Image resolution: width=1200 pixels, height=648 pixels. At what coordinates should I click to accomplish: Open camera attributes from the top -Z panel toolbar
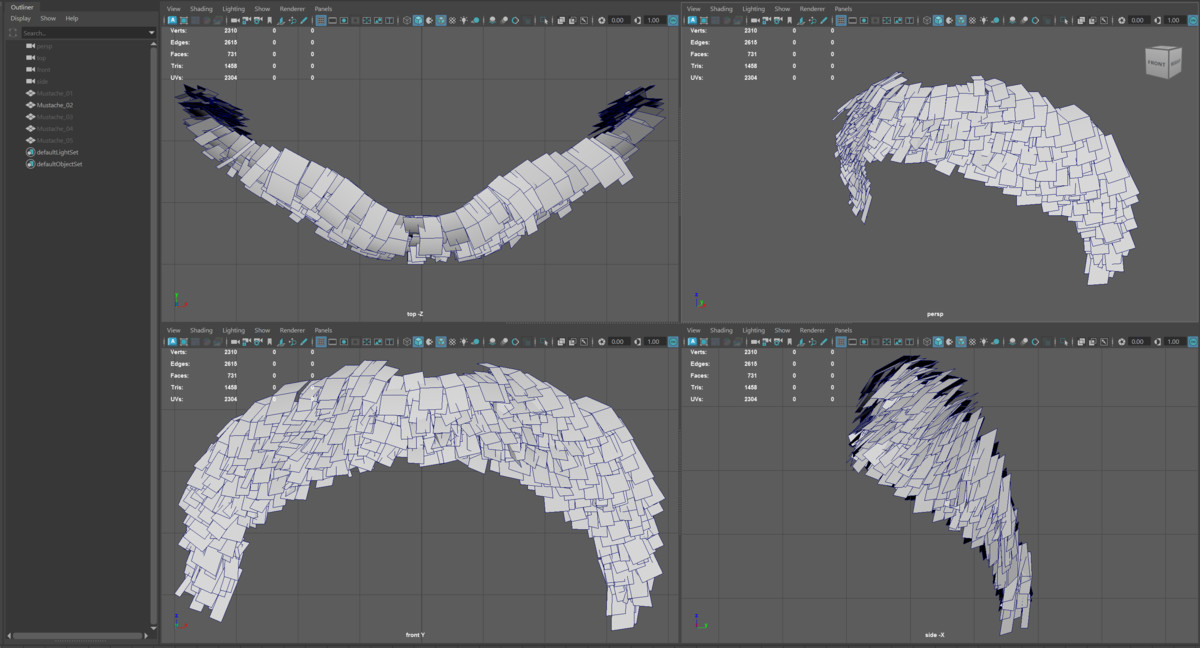point(258,20)
